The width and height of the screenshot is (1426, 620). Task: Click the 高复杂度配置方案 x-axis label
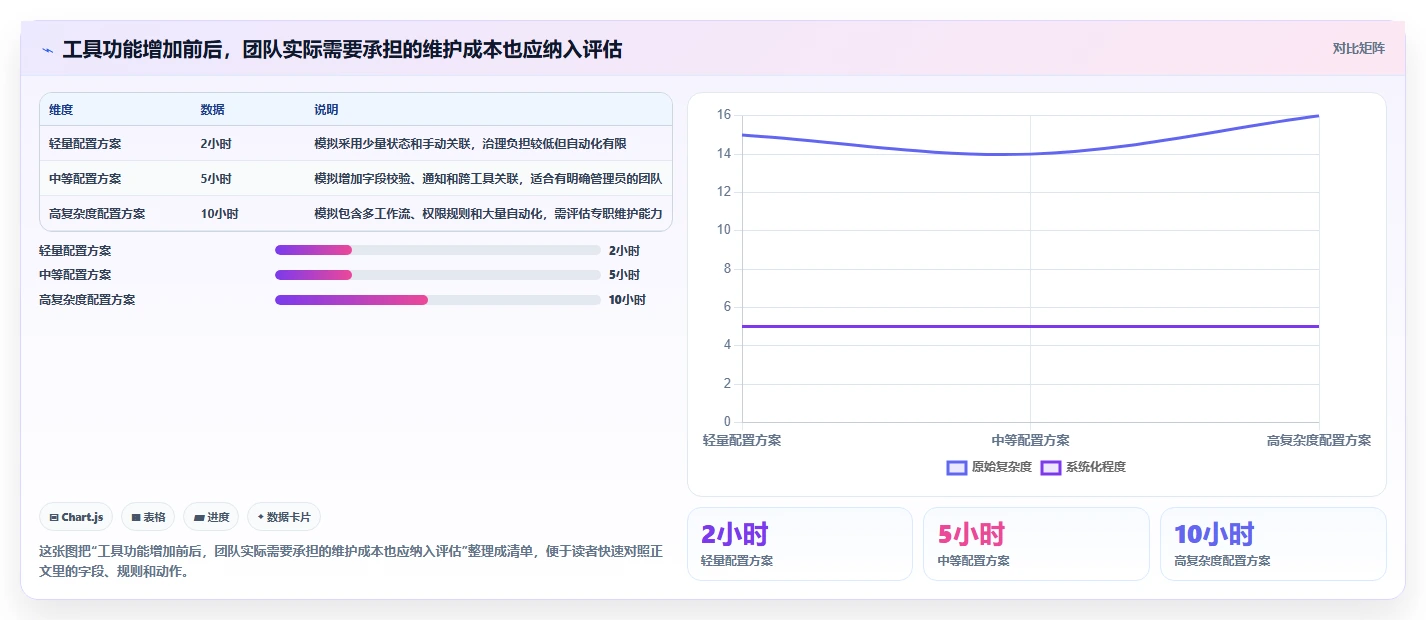(1319, 440)
